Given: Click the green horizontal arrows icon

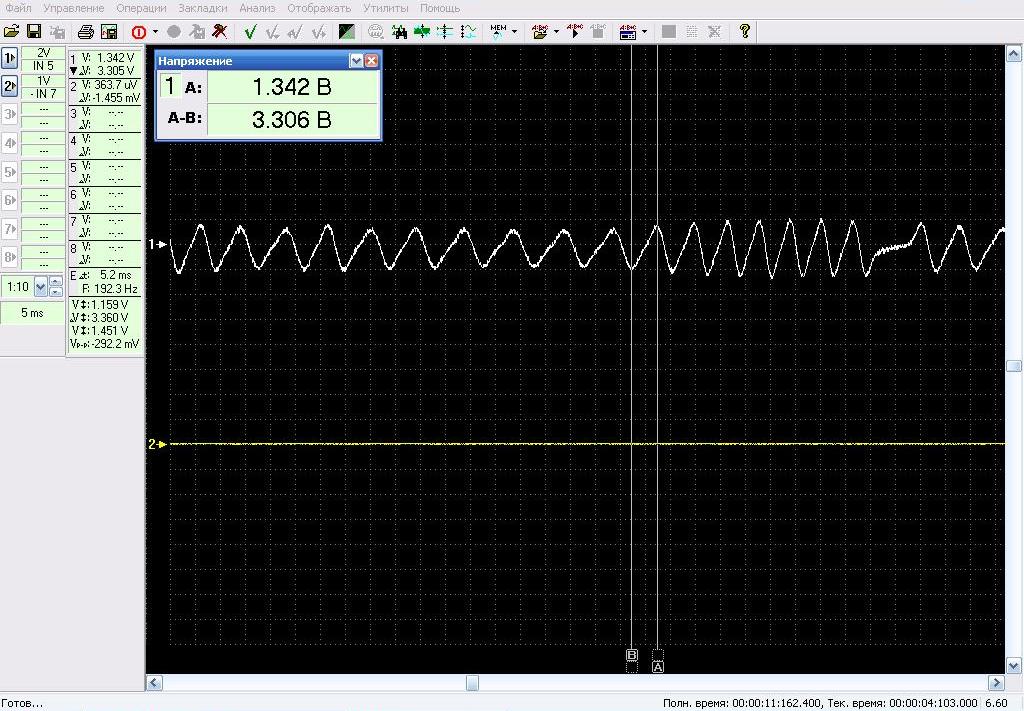Looking at the screenshot, I should coord(422,31).
